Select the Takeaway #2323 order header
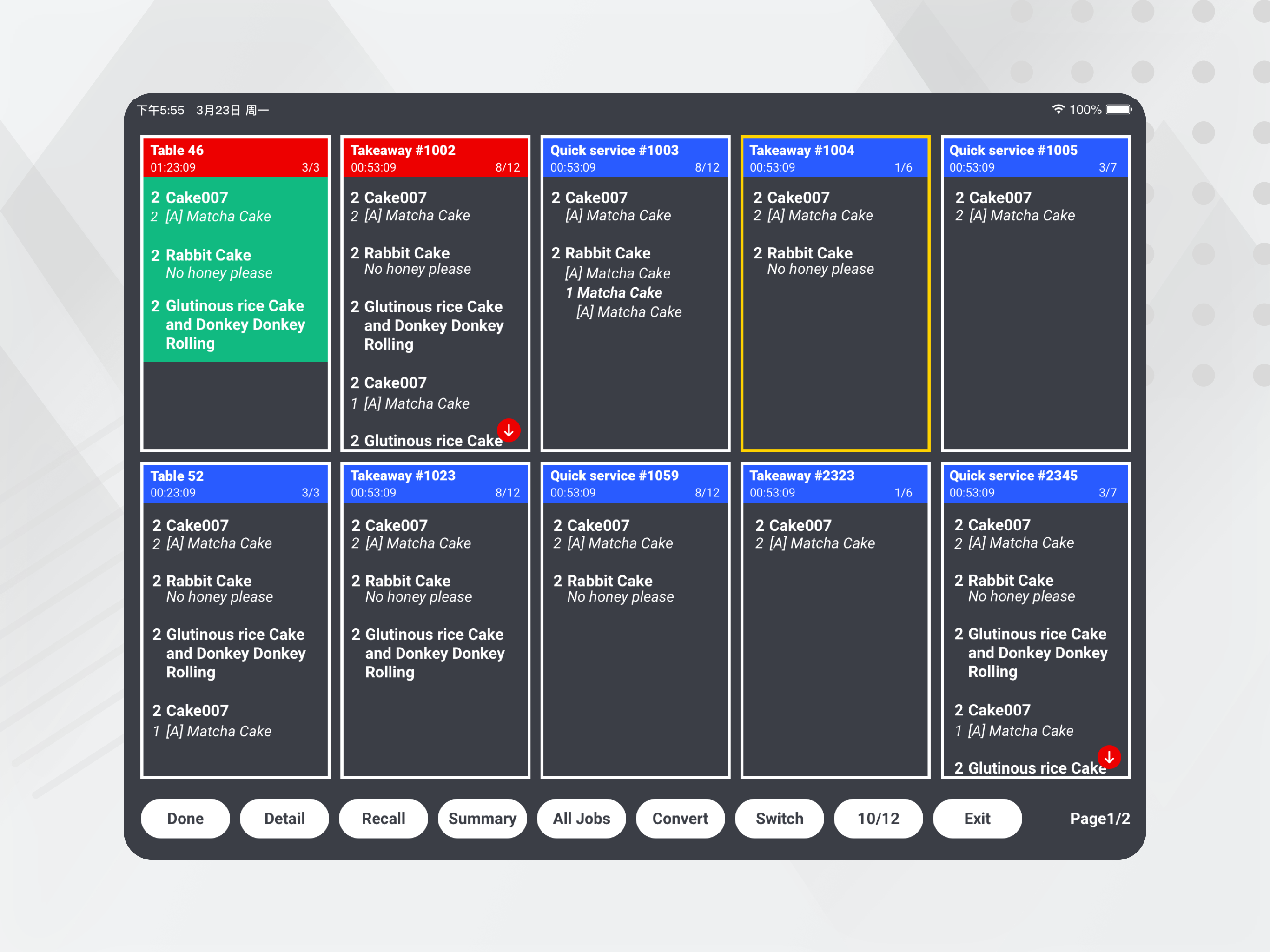1270x952 pixels. 835,483
